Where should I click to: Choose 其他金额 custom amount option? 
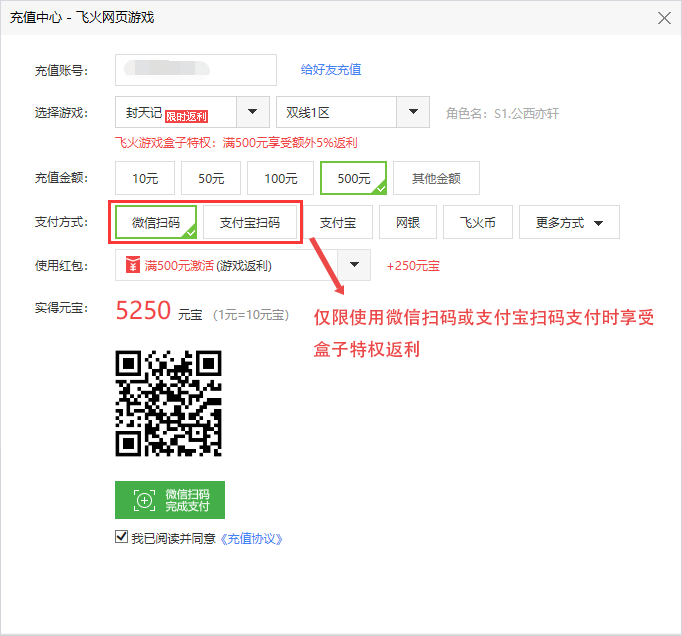436,178
